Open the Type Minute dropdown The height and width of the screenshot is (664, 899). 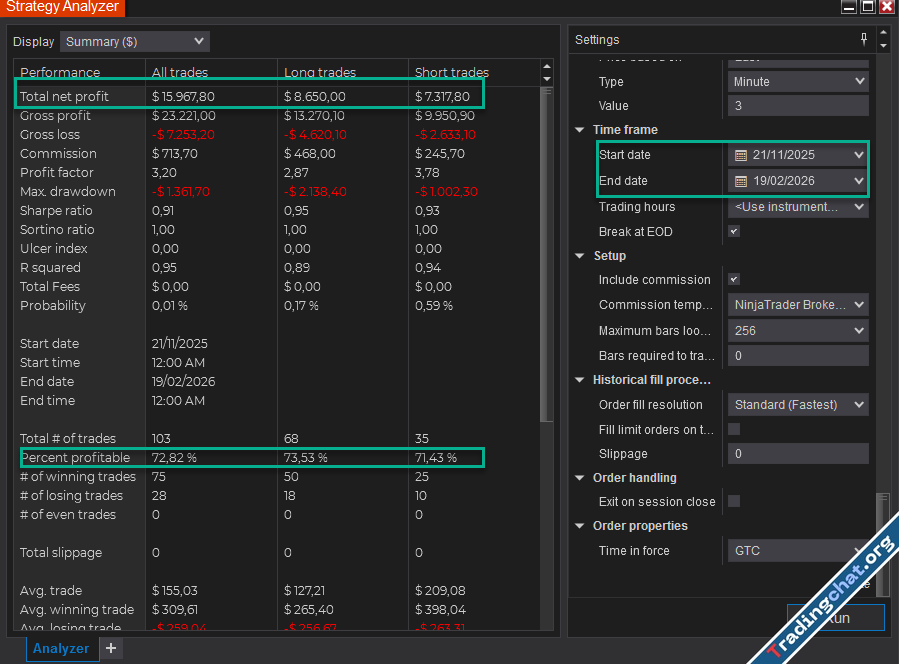coord(798,82)
